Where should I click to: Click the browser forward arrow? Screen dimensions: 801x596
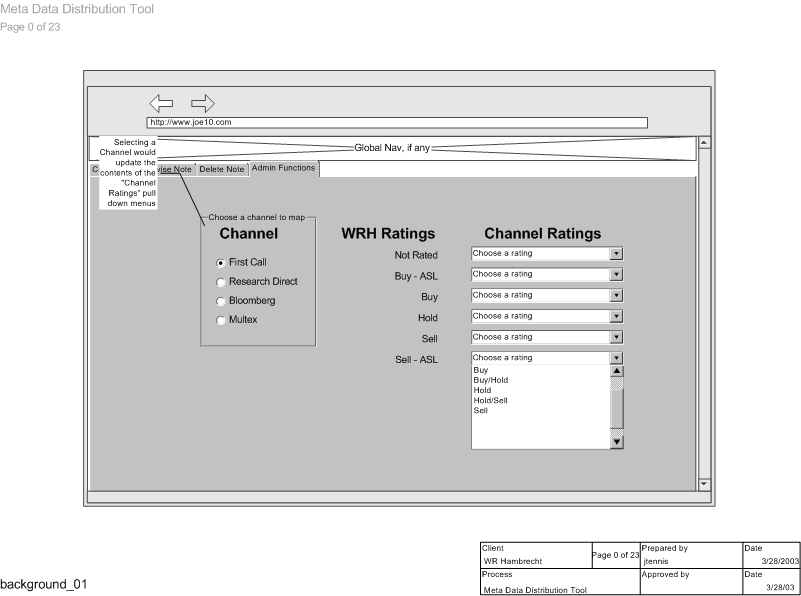point(203,103)
